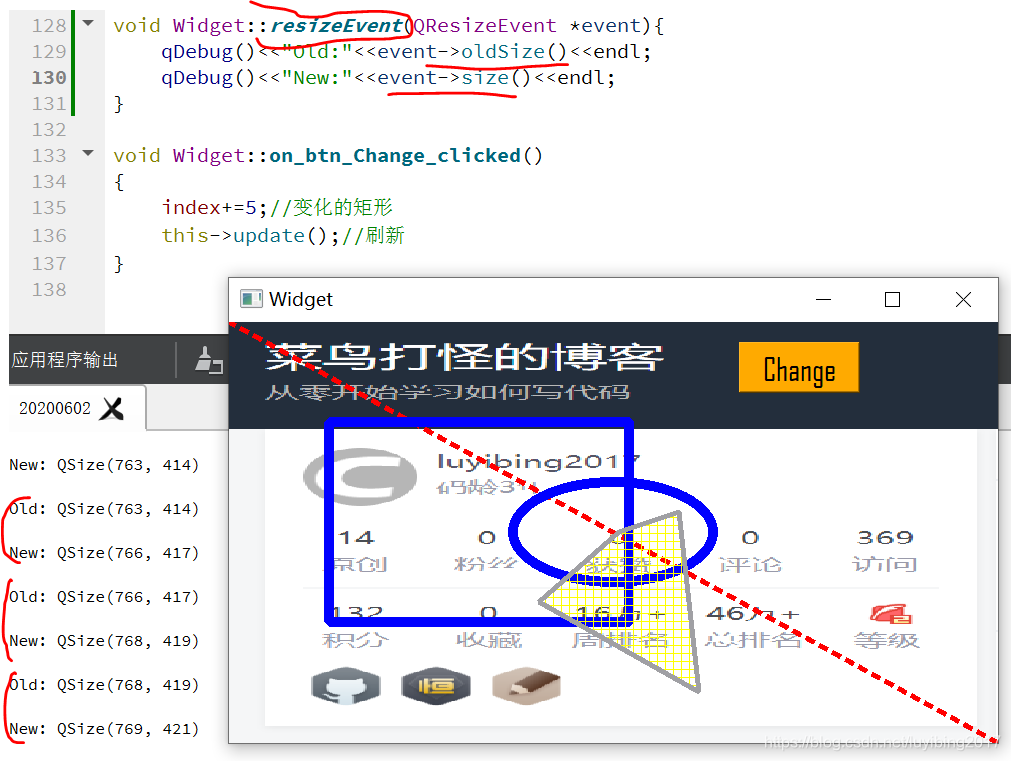Image resolution: width=1011 pixels, height=761 pixels.
Task: Click index+=5 statement on line 135
Action: pos(214,208)
